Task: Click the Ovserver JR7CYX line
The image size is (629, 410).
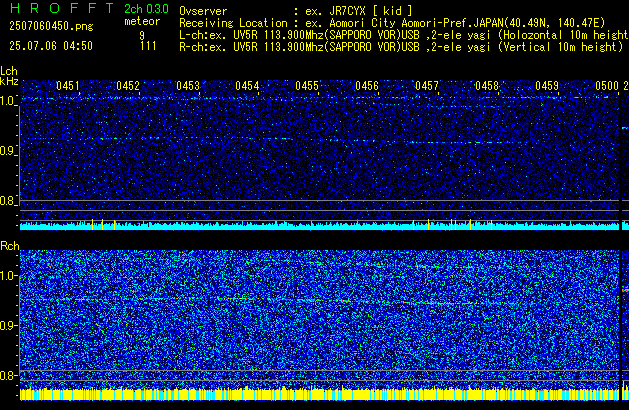Action: (296, 11)
